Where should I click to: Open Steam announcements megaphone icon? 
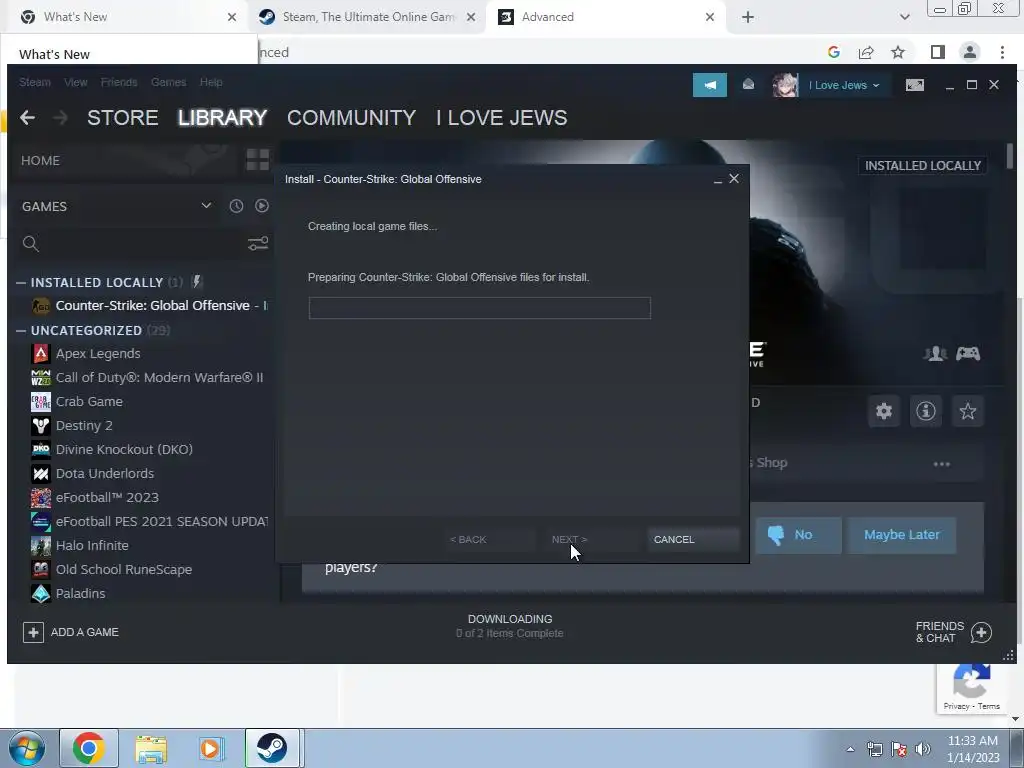710,85
